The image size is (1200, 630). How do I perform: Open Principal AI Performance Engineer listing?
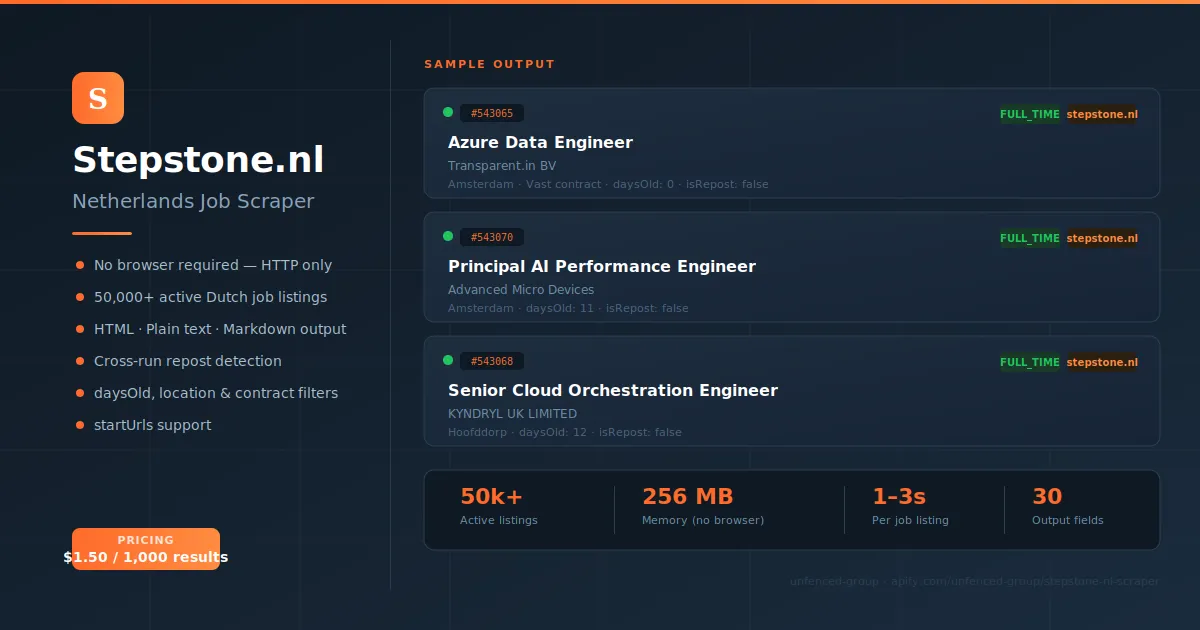click(601, 266)
